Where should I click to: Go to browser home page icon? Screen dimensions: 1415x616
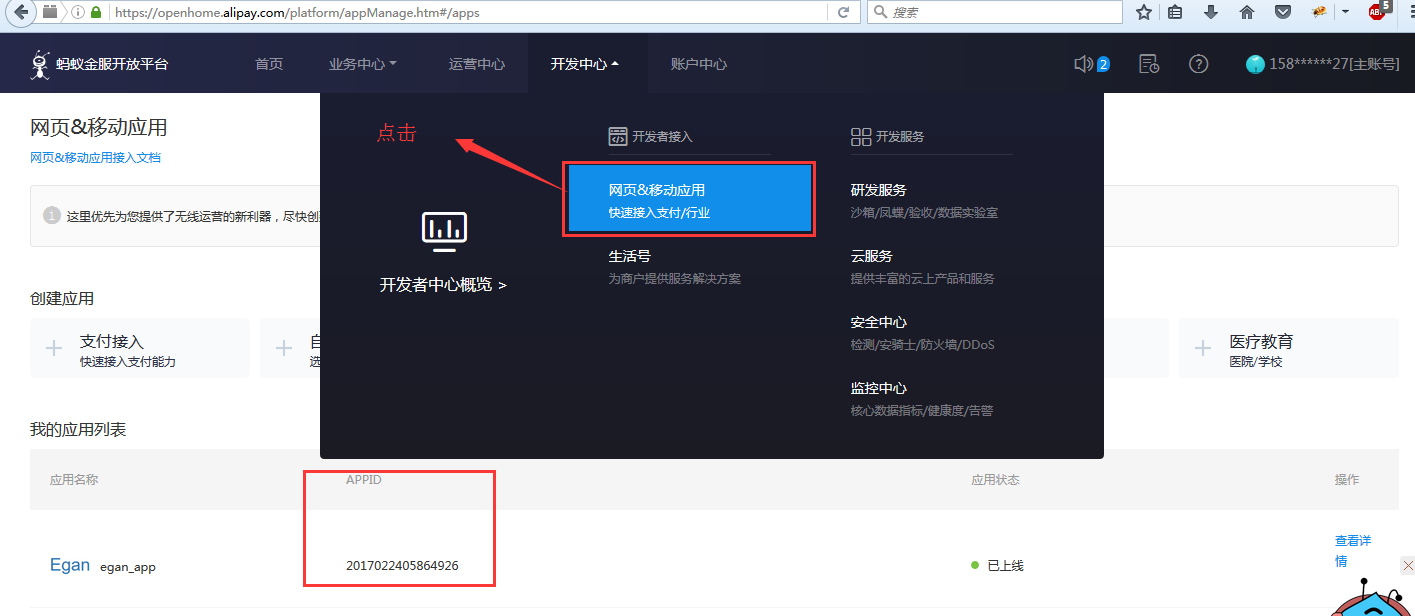(x=1246, y=12)
